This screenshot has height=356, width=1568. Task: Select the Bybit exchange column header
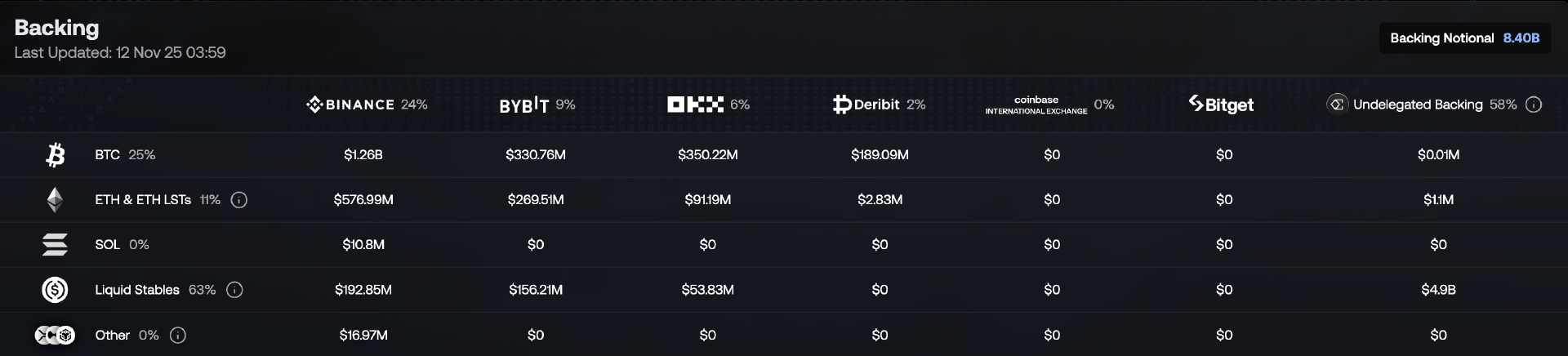(524, 105)
